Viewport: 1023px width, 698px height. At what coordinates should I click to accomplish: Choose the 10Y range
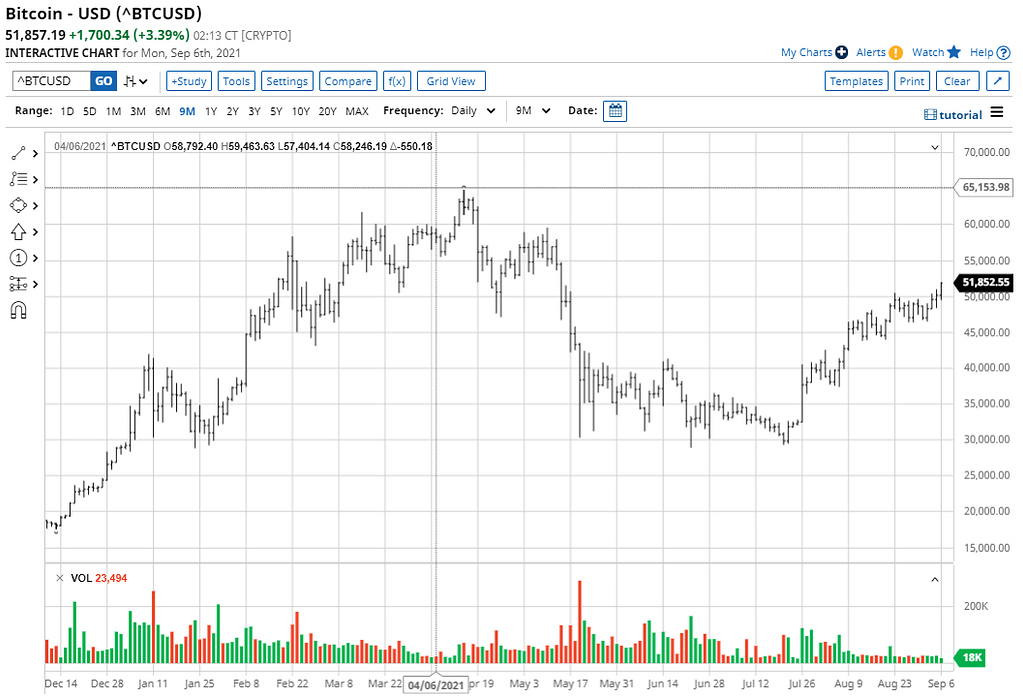pyautogui.click(x=301, y=112)
